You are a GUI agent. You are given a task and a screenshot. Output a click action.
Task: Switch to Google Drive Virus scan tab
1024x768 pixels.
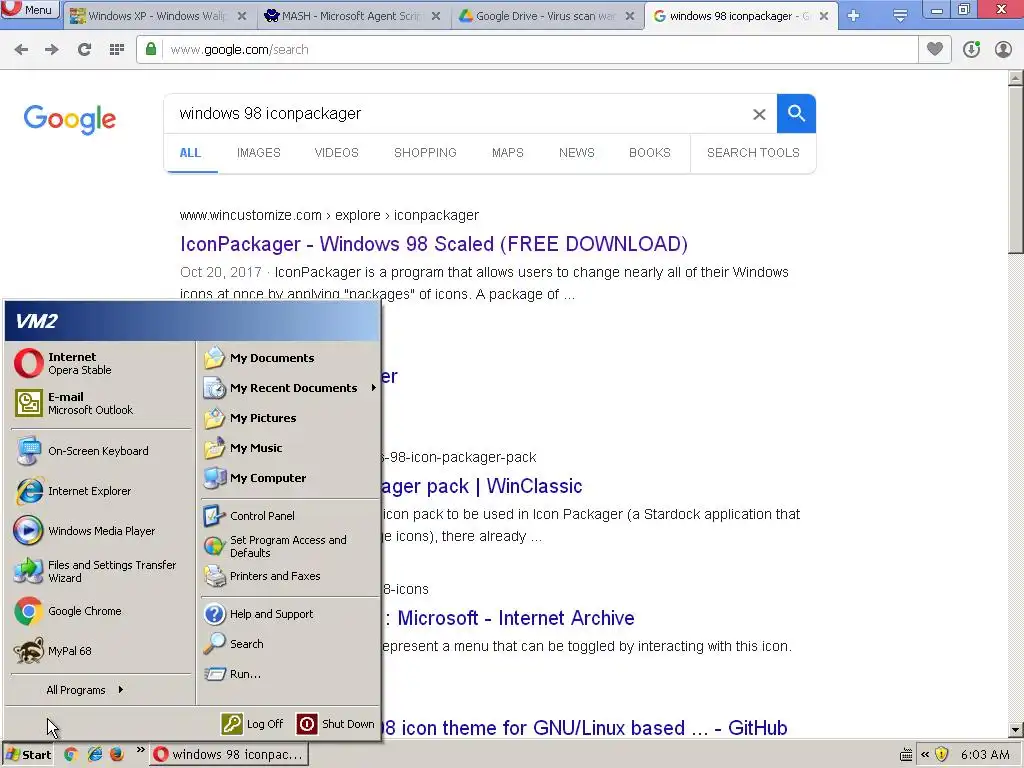547,16
